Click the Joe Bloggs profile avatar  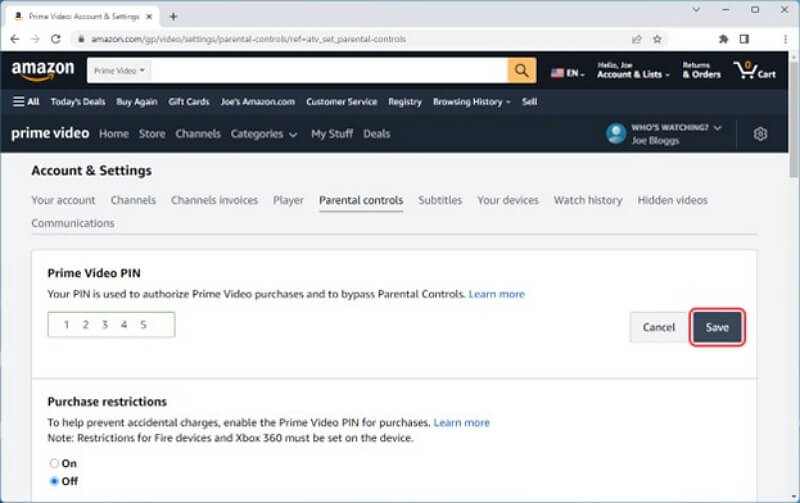(x=616, y=134)
